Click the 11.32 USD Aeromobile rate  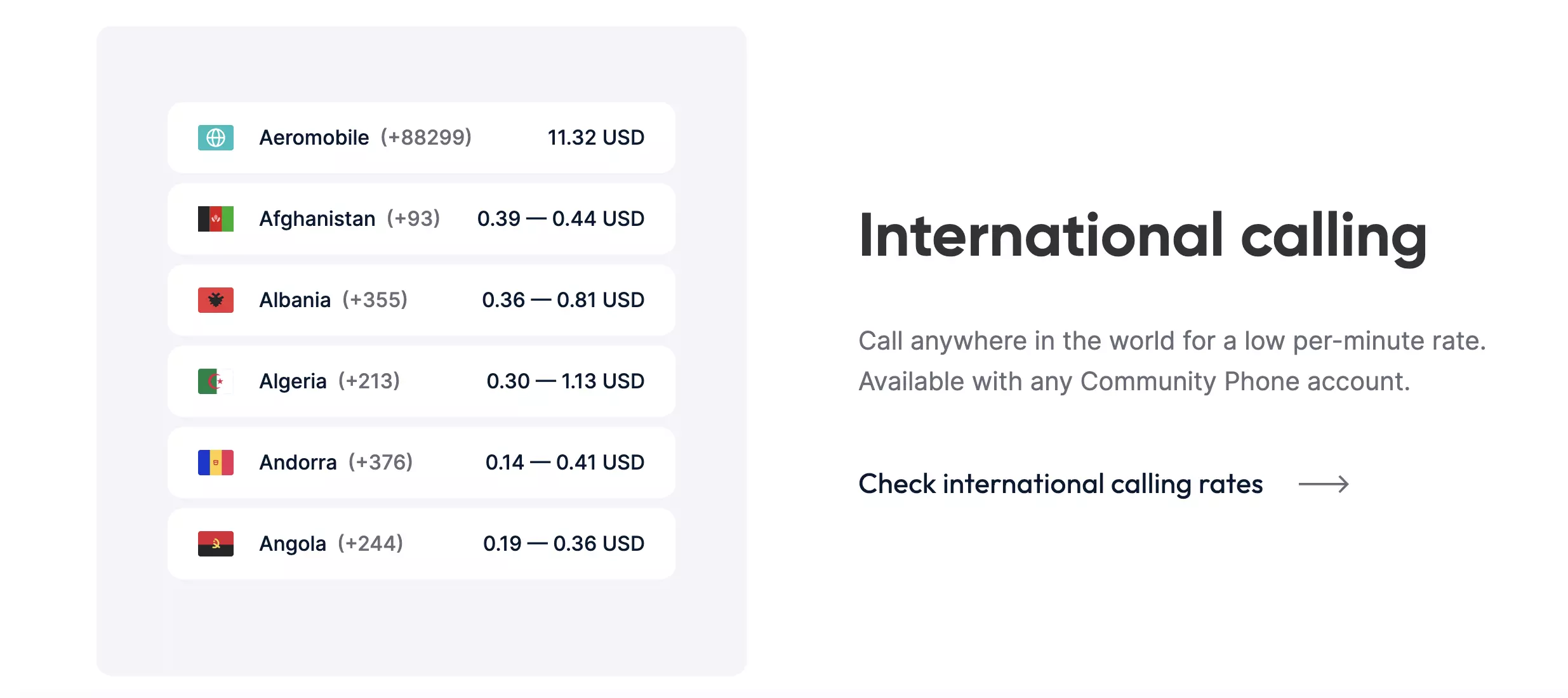click(x=595, y=138)
